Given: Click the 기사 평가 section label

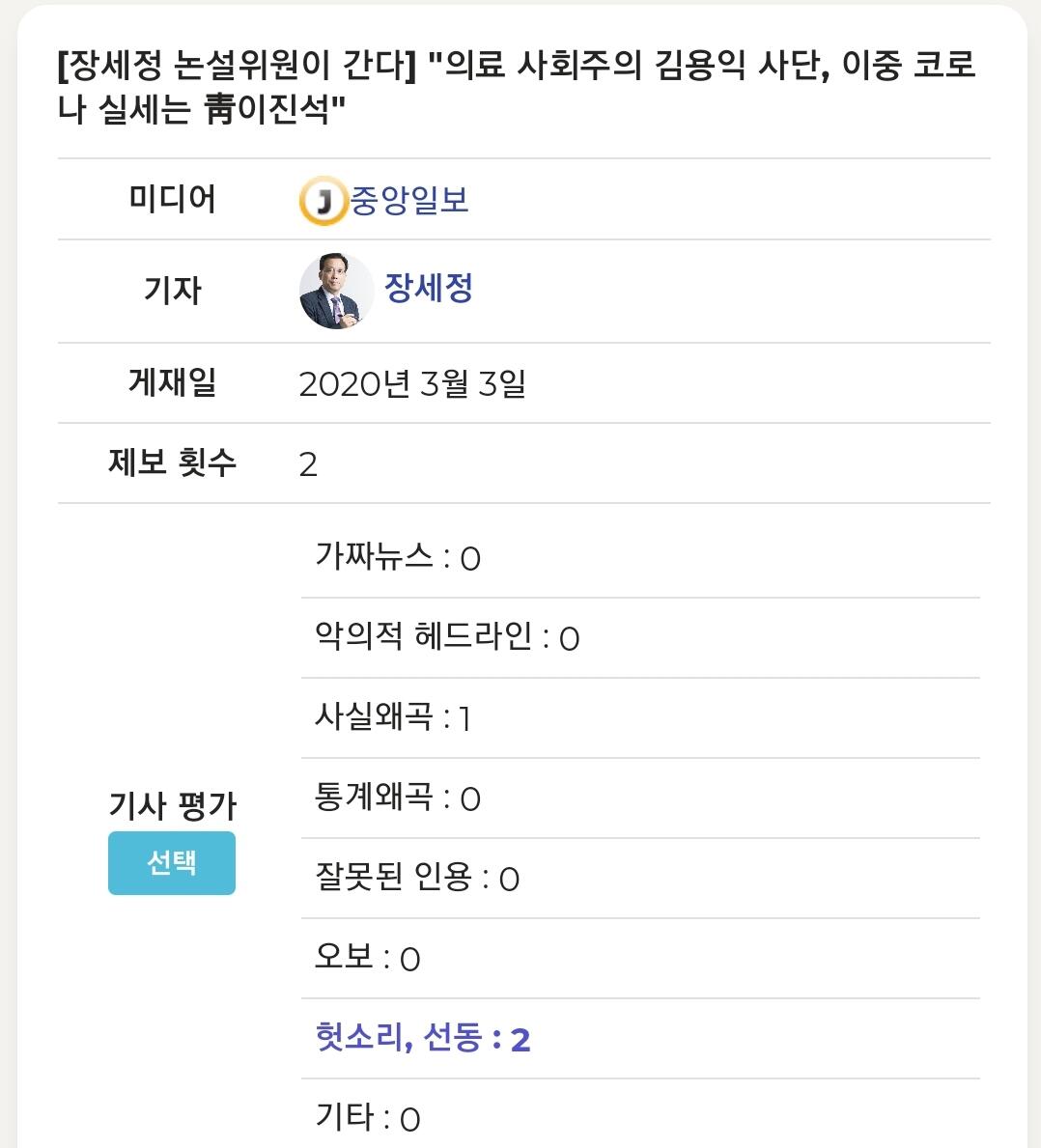Looking at the screenshot, I should click(x=172, y=805).
